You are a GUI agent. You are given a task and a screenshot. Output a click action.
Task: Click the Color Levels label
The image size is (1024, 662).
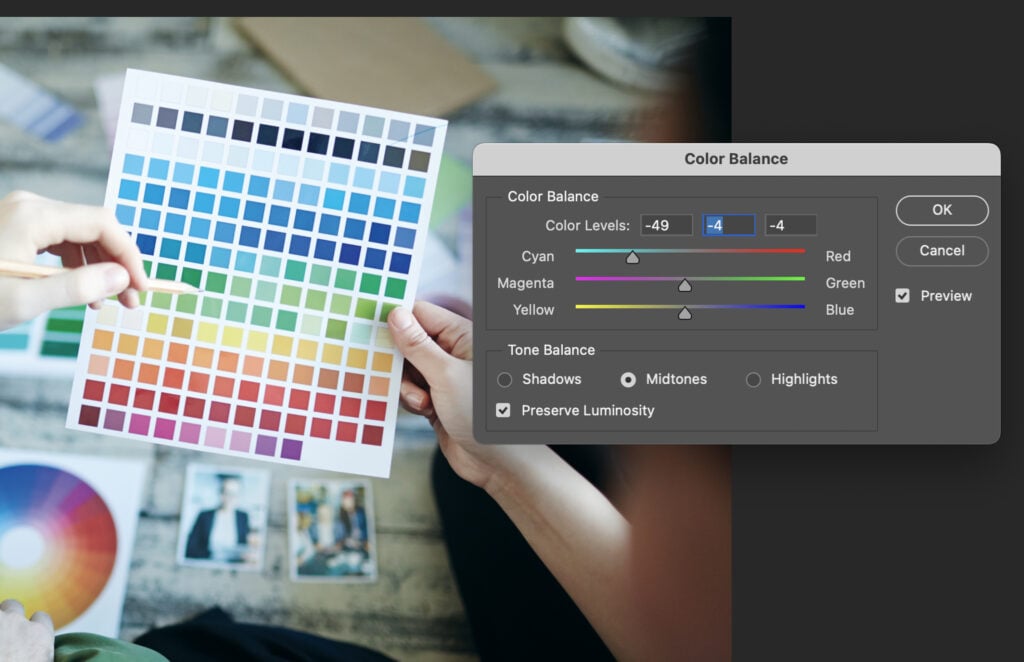[x=586, y=224]
